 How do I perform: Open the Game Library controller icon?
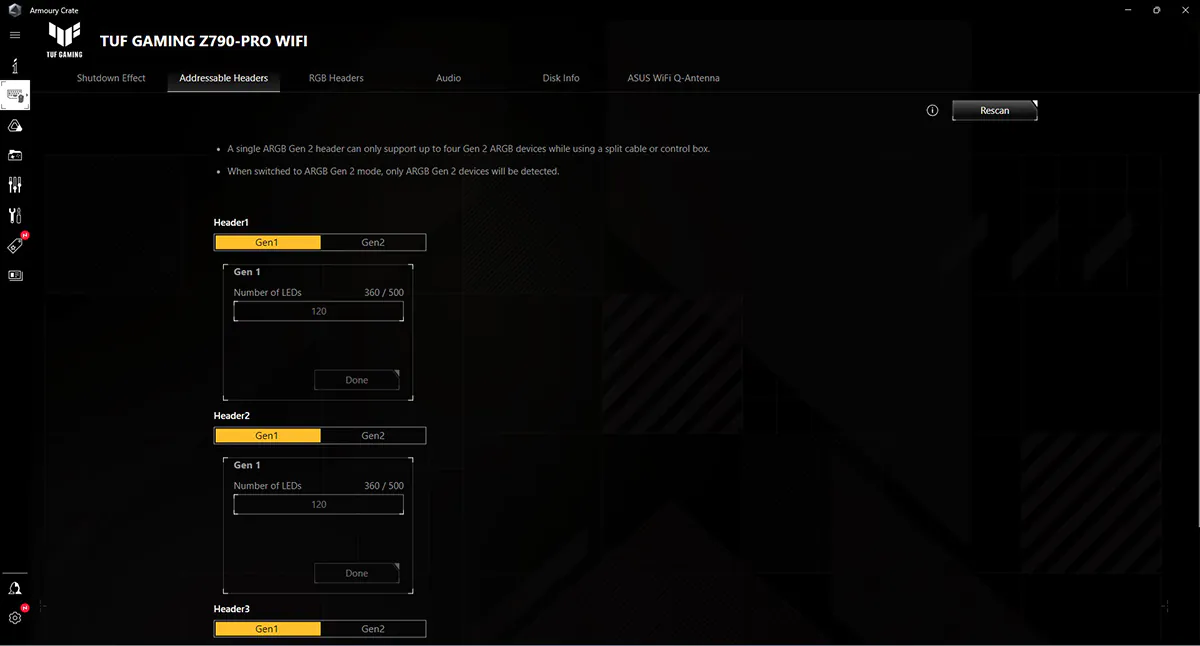[x=15, y=155]
